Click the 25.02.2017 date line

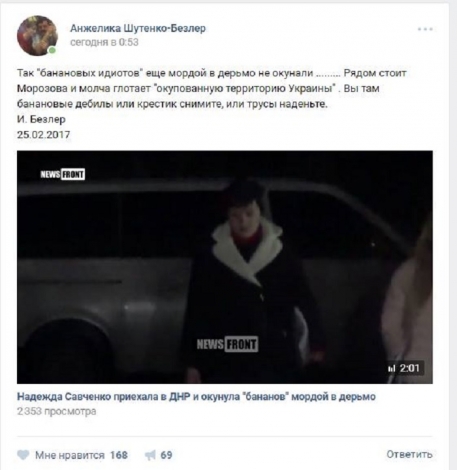[x=44, y=135]
